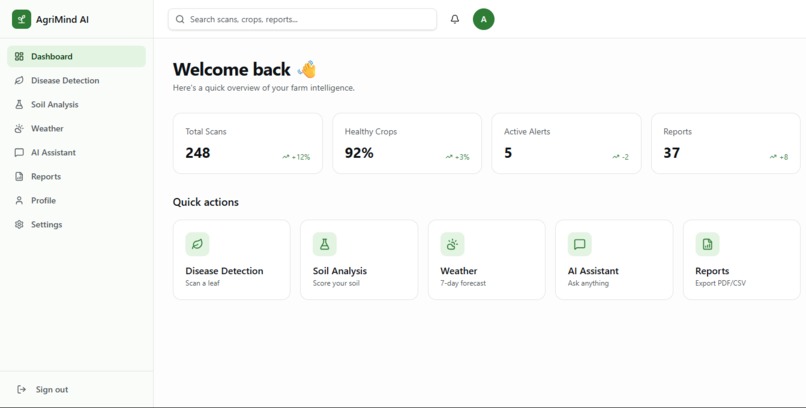This screenshot has height=408, width=806.
Task: Click the Active Alerts stat label
Action: pyautogui.click(x=527, y=132)
